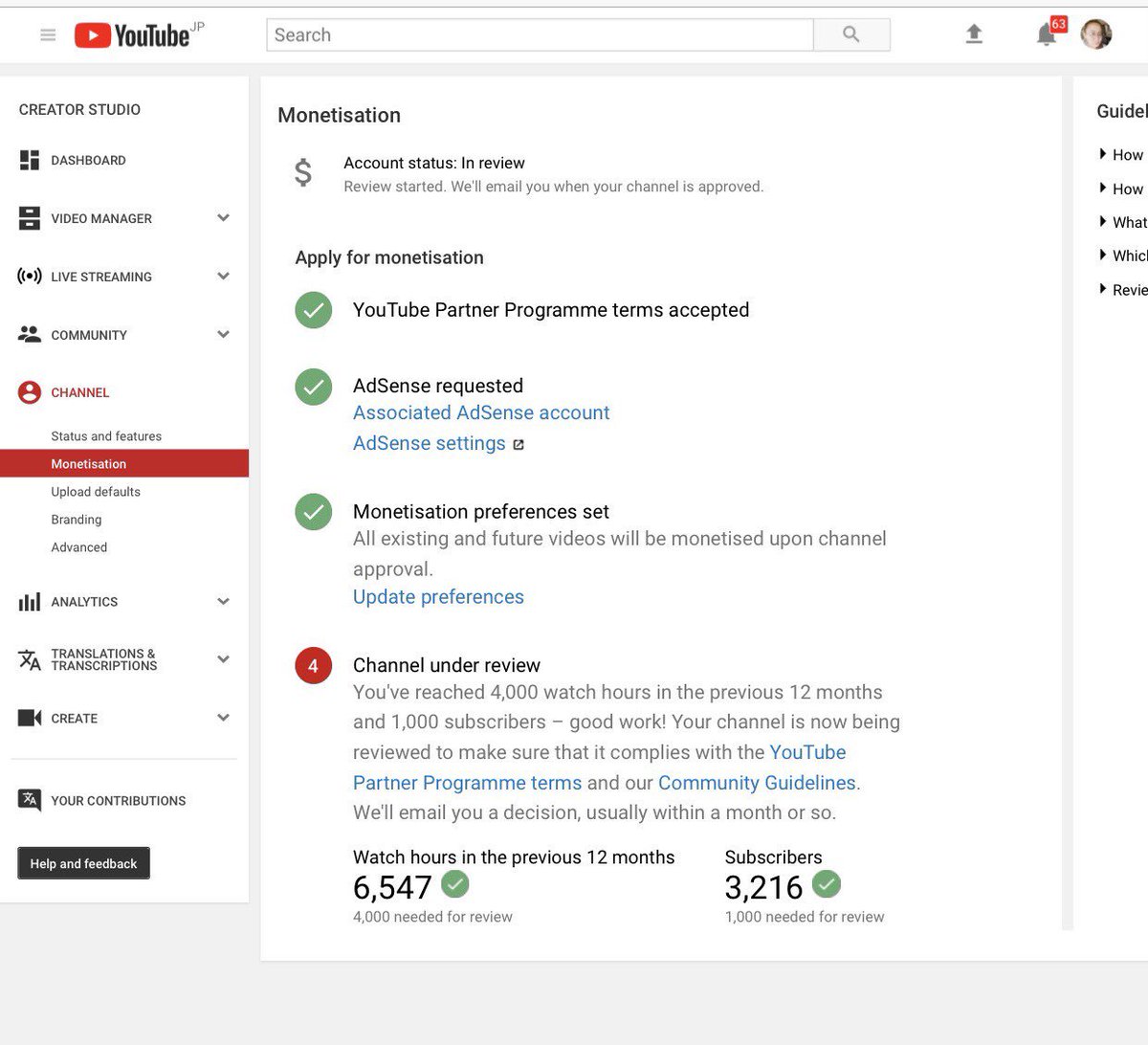The height and width of the screenshot is (1045, 1148).
Task: Click checkmark beside Monetisation preferences set
Action: (x=313, y=512)
